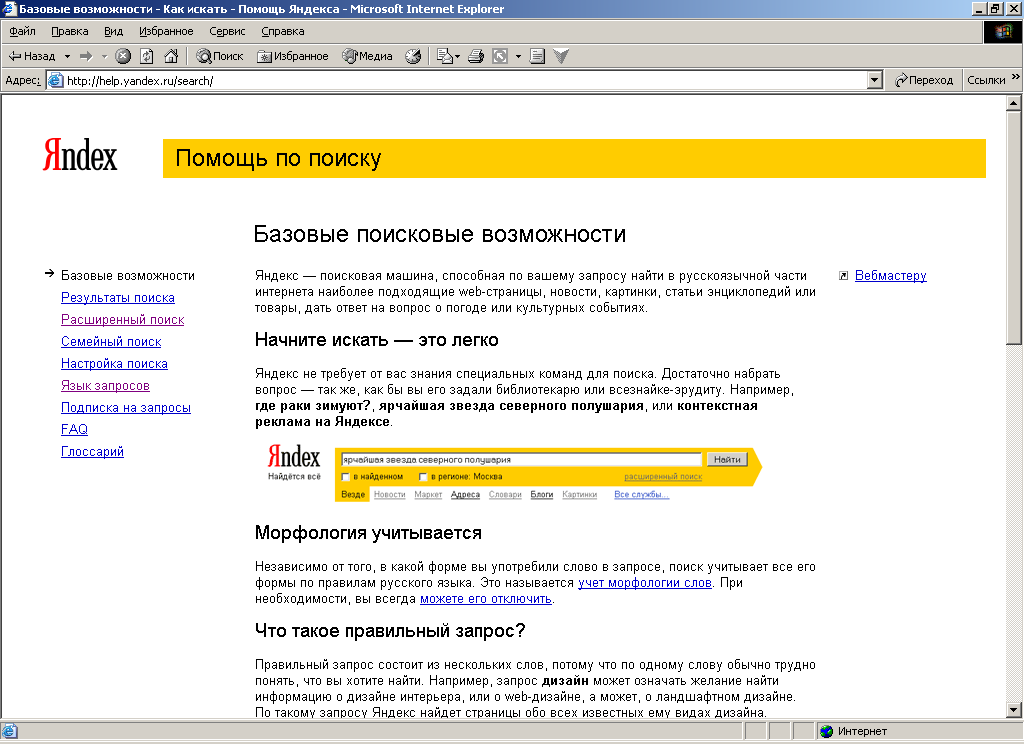Click the Forward arrow toolbar button

[86, 56]
